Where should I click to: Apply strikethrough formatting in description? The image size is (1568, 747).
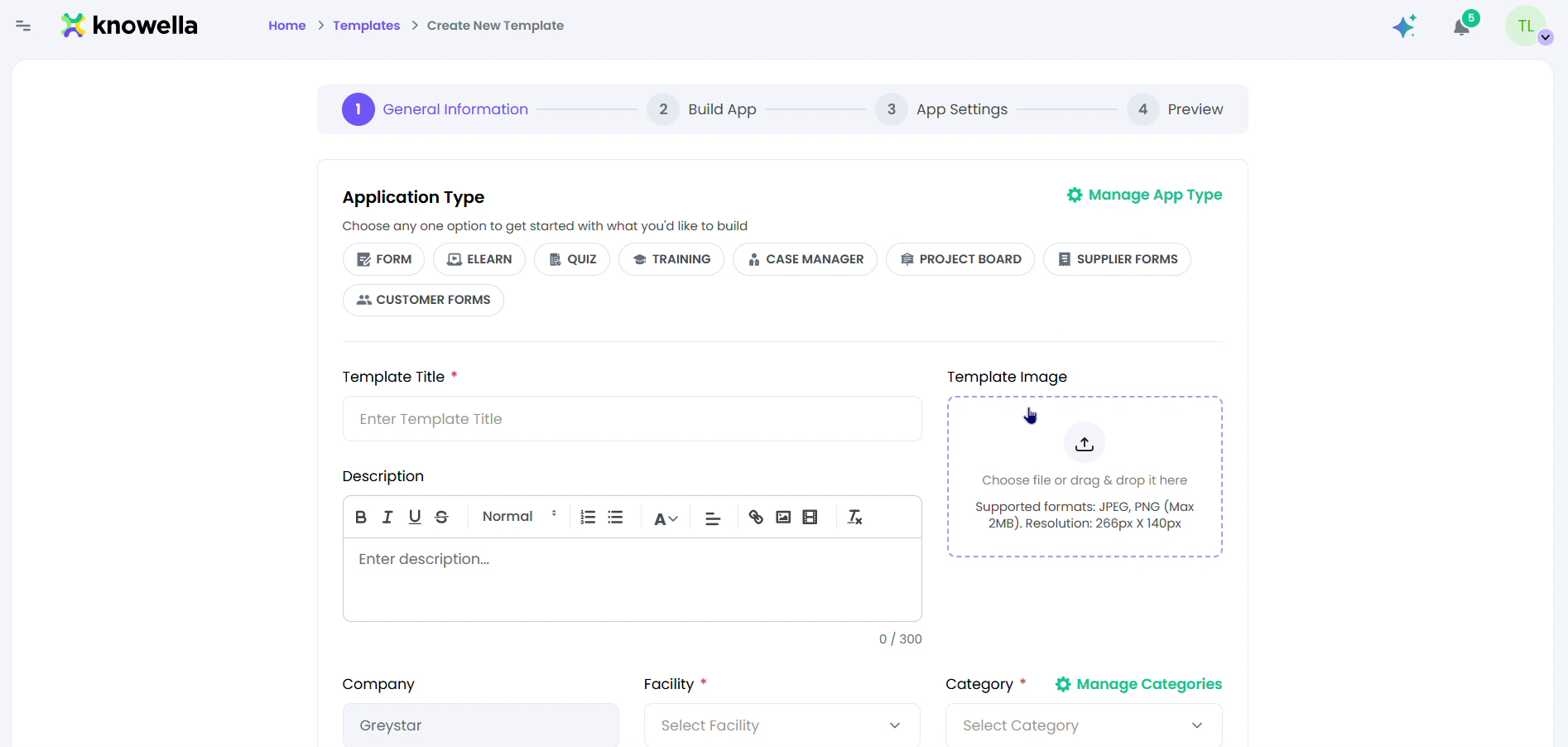click(x=441, y=517)
